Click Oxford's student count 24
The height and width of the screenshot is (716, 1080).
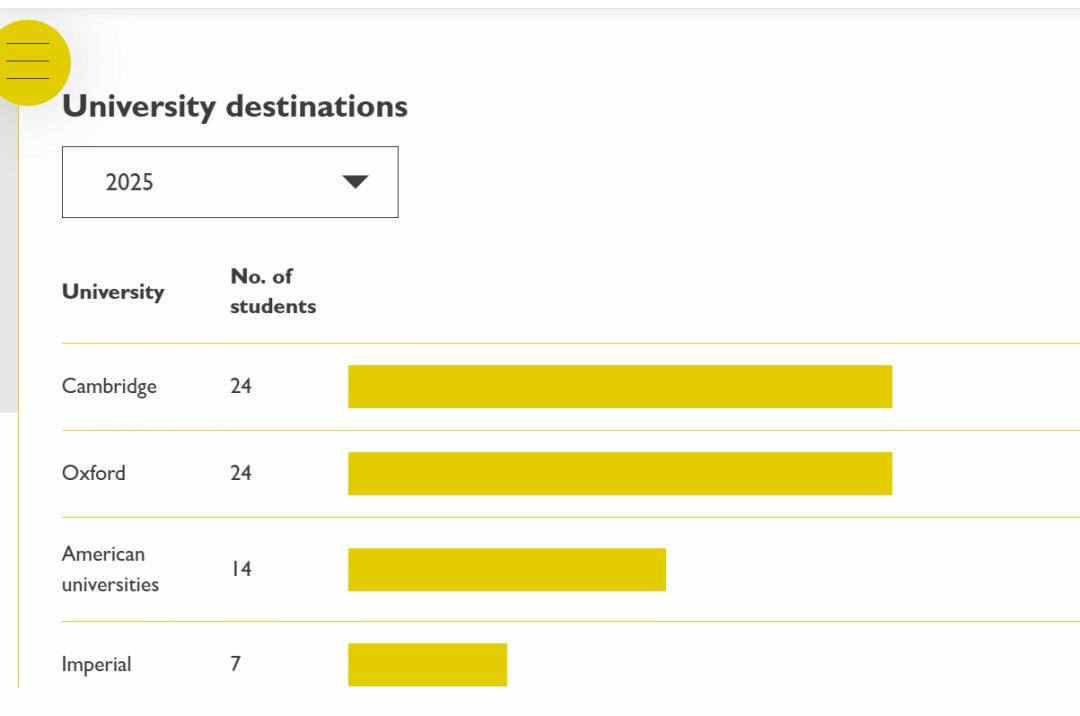pyautogui.click(x=241, y=473)
